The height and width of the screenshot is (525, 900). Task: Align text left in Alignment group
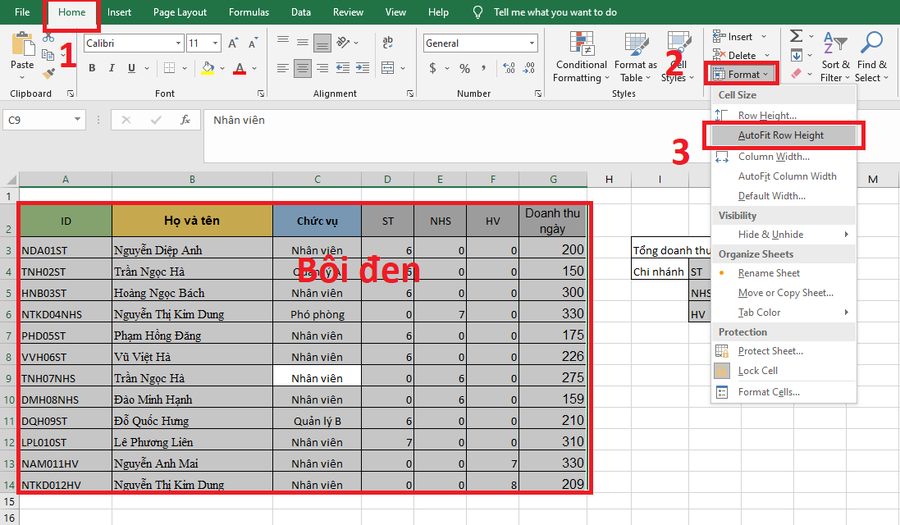(x=283, y=68)
